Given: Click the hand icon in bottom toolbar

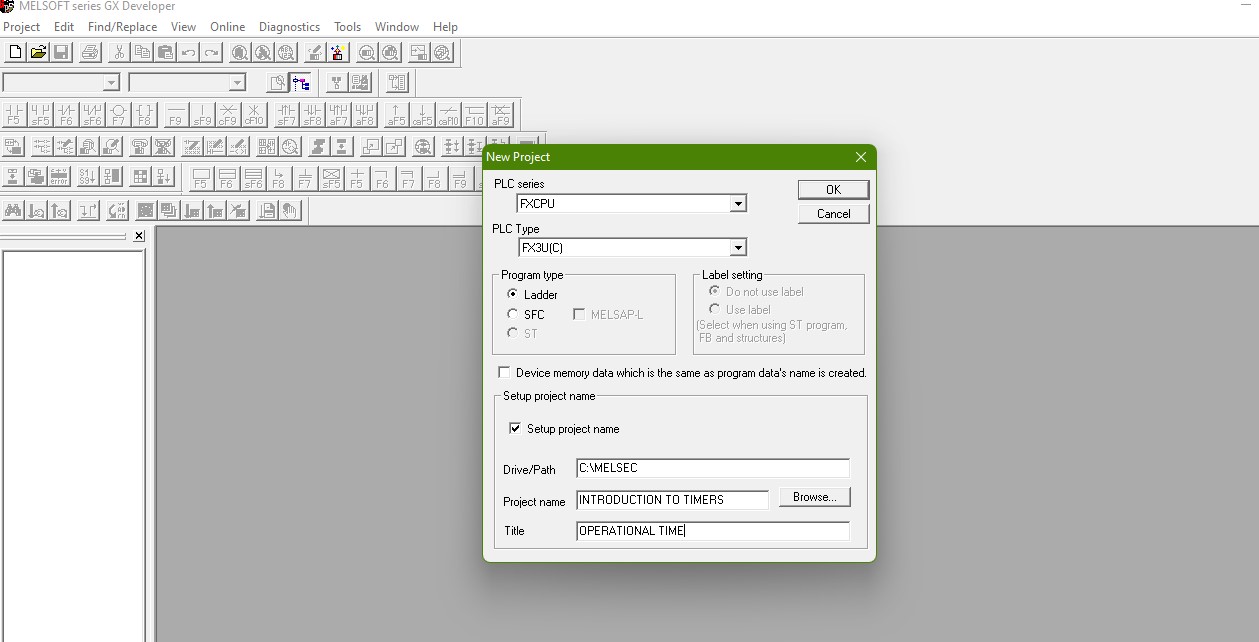Looking at the screenshot, I should tap(291, 210).
